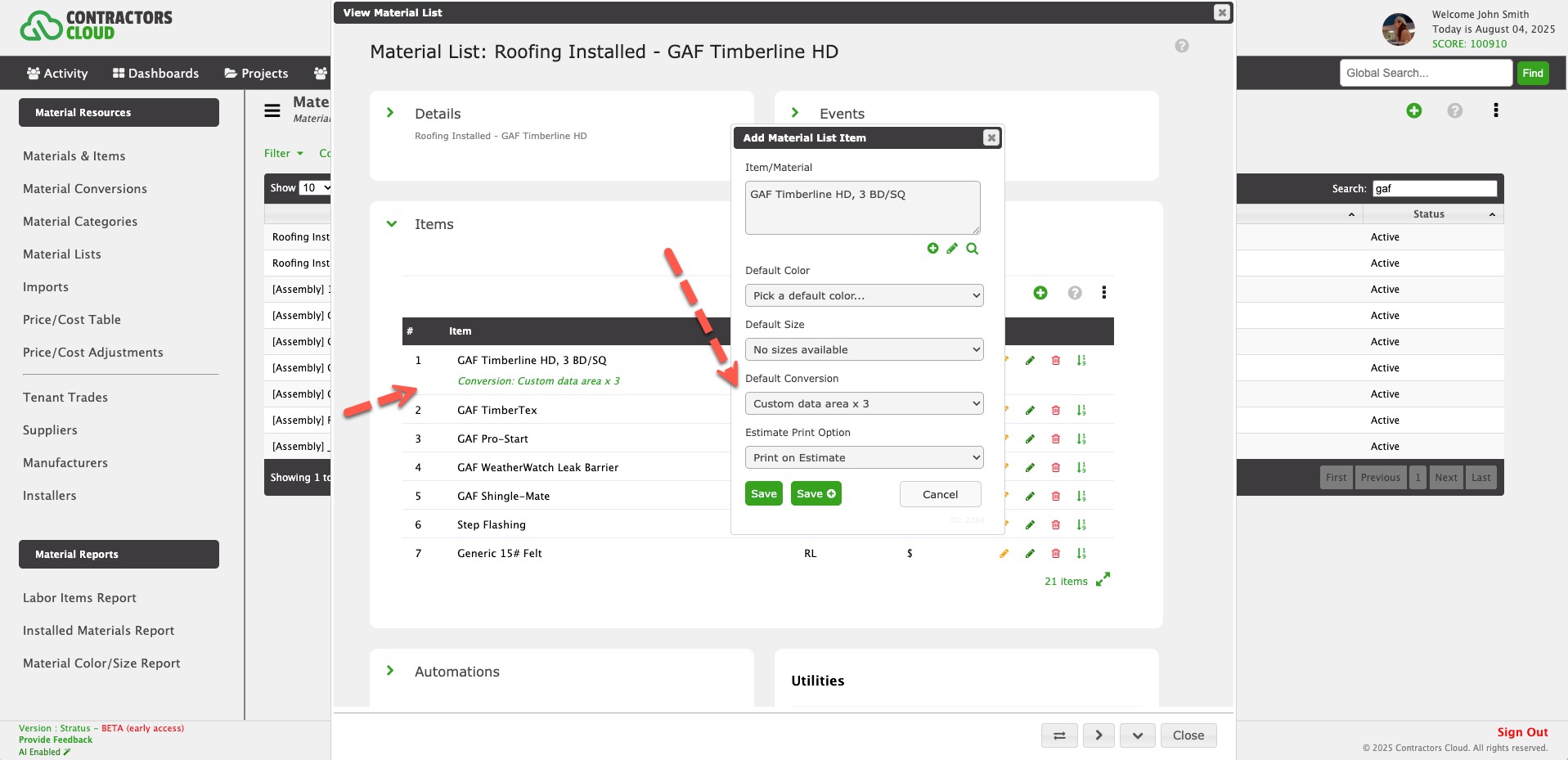Viewport: 1568px width, 760px height.
Task: Open Estimate Print Option dropdown
Action: coord(865,457)
